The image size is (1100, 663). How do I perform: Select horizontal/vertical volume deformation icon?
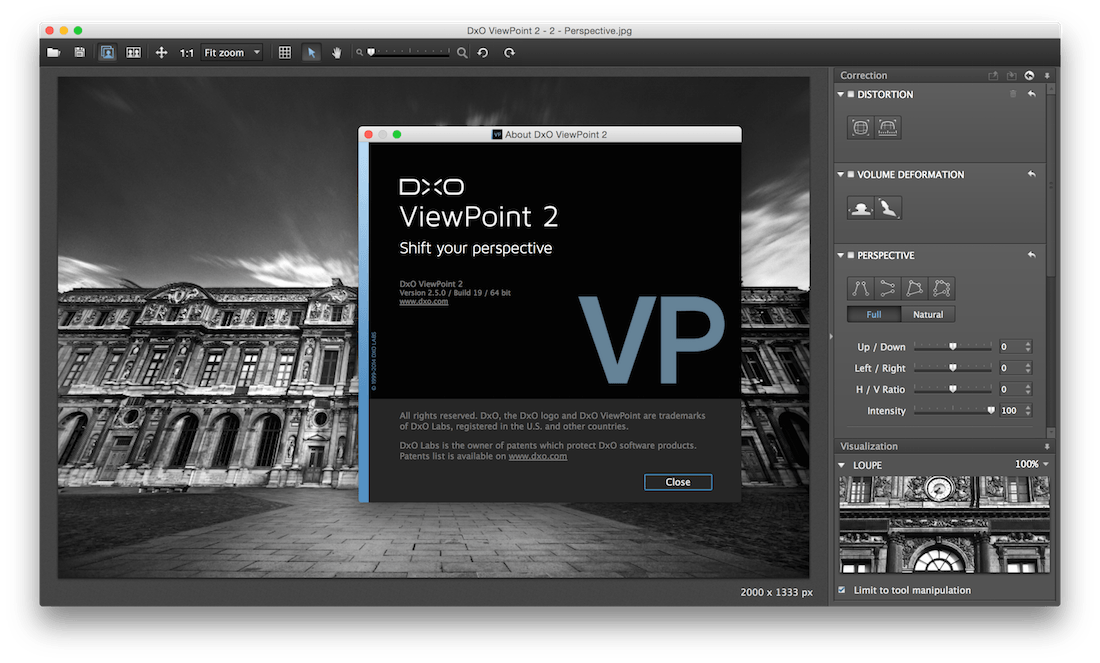(861, 208)
